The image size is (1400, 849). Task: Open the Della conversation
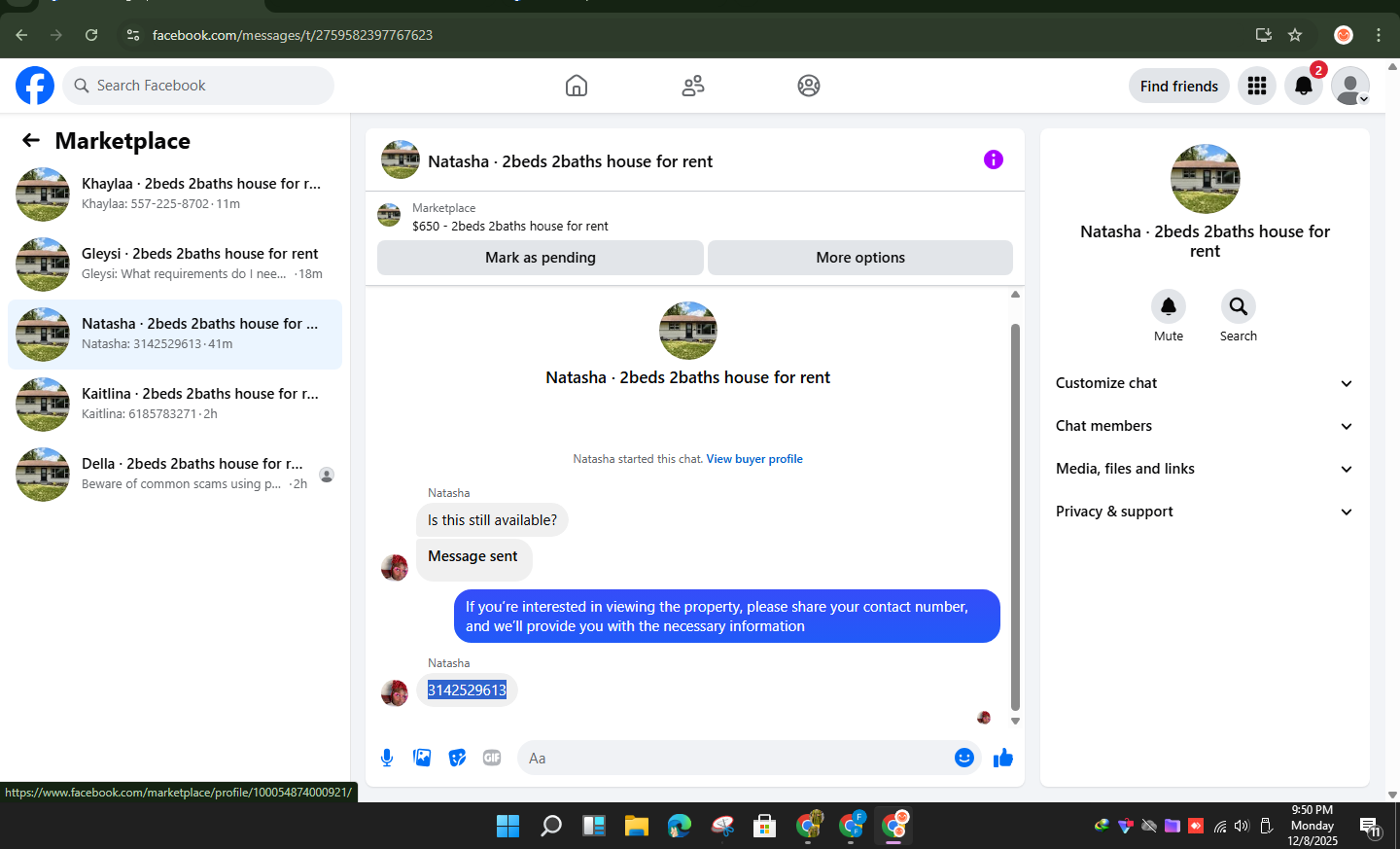click(175, 474)
